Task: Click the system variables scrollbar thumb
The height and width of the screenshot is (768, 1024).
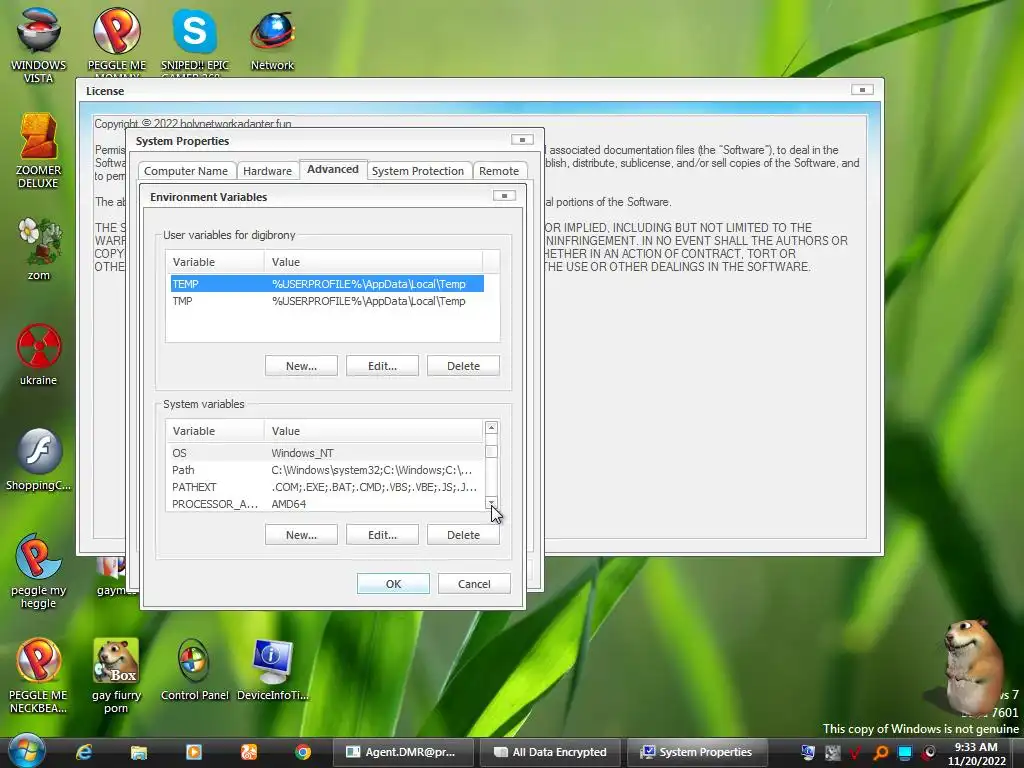Action: (x=492, y=451)
